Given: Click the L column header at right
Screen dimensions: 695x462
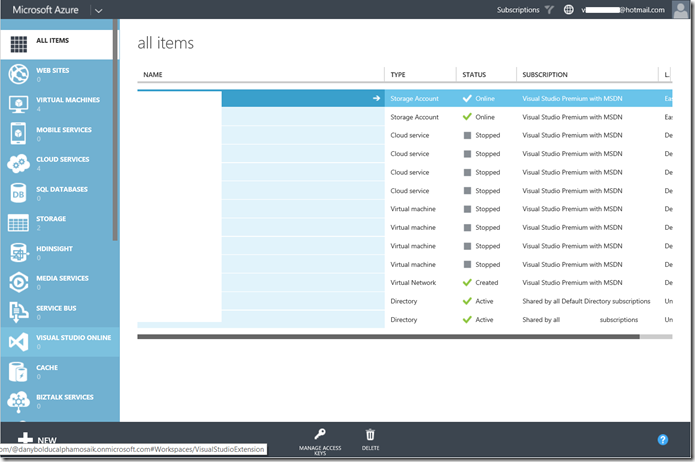Looking at the screenshot, I should 667,74.
